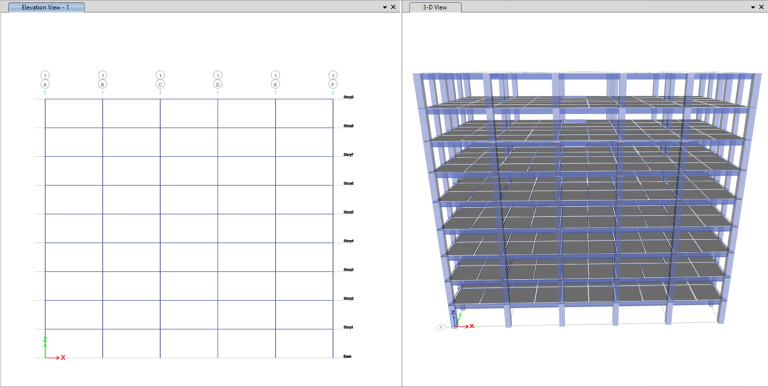This screenshot has width=768, height=387.
Task: Click the Story6 level label
Action: coord(349,184)
